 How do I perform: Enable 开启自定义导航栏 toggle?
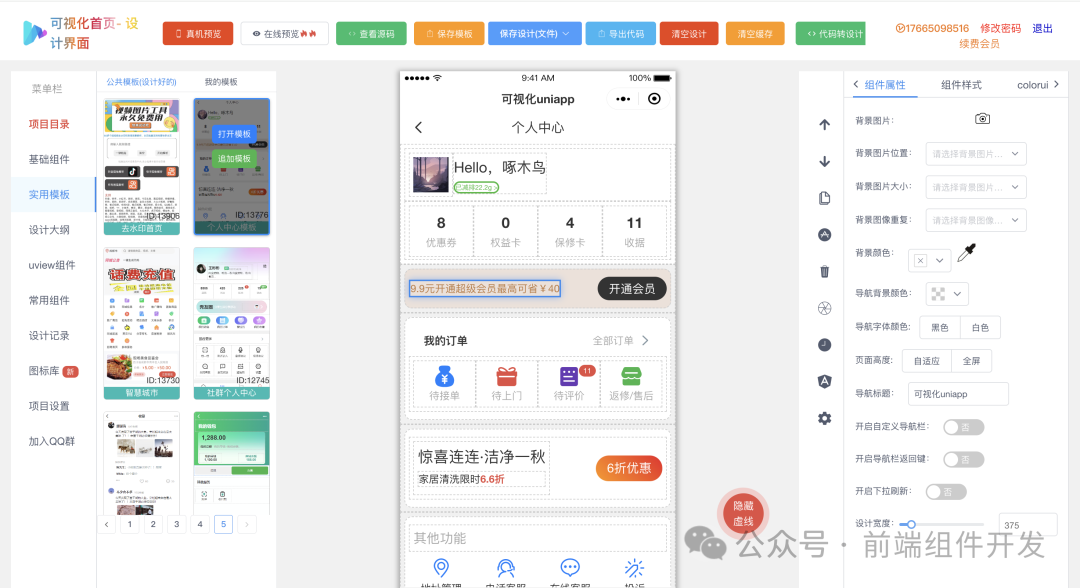[x=963, y=426]
